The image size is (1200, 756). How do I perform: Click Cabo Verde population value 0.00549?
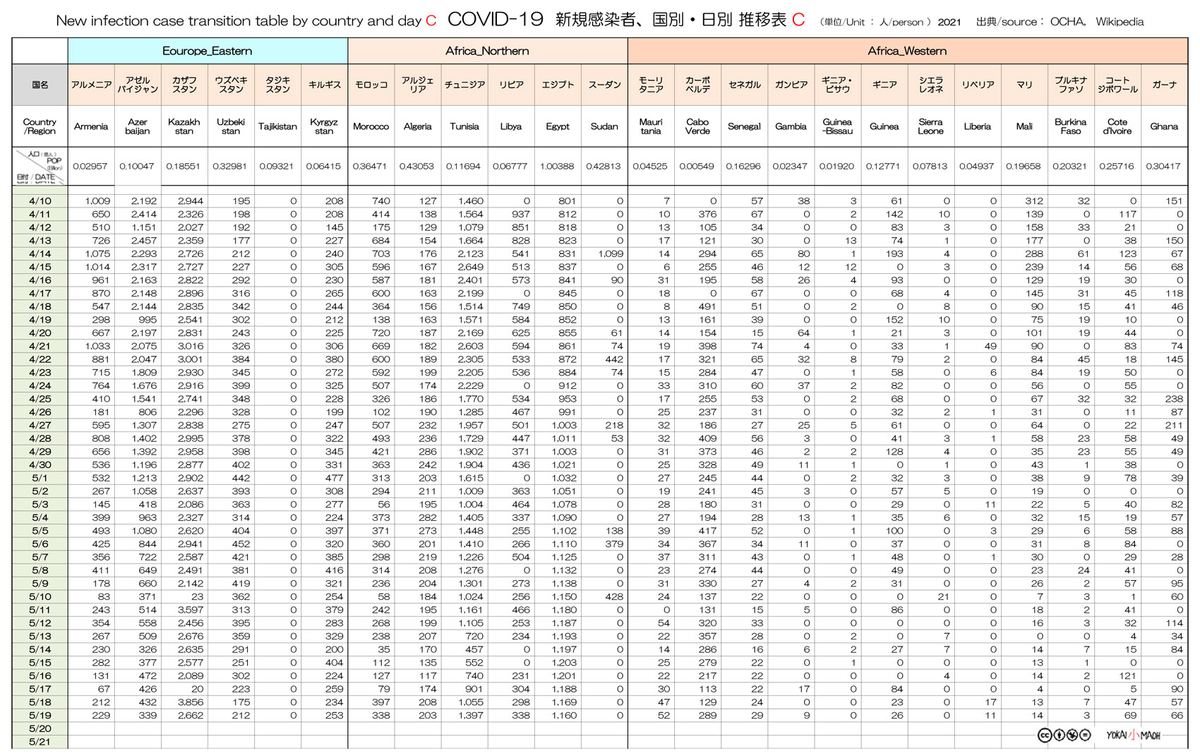697,165
